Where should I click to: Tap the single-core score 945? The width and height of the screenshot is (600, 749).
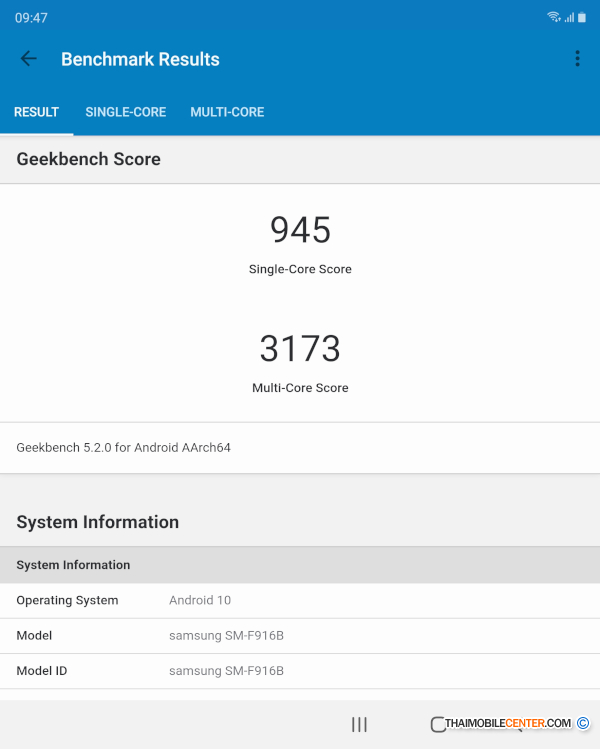[300, 230]
